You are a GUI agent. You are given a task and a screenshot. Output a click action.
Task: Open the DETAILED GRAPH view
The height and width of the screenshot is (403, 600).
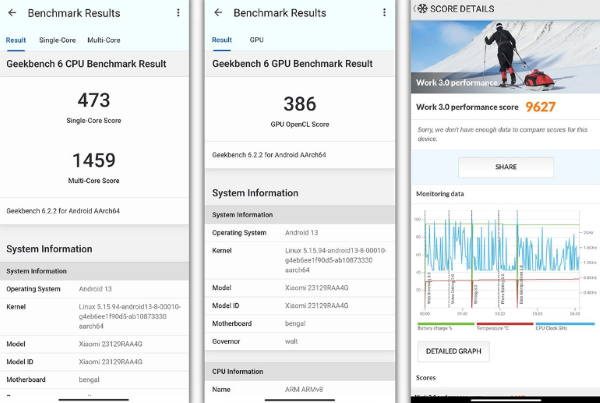pyautogui.click(x=457, y=351)
